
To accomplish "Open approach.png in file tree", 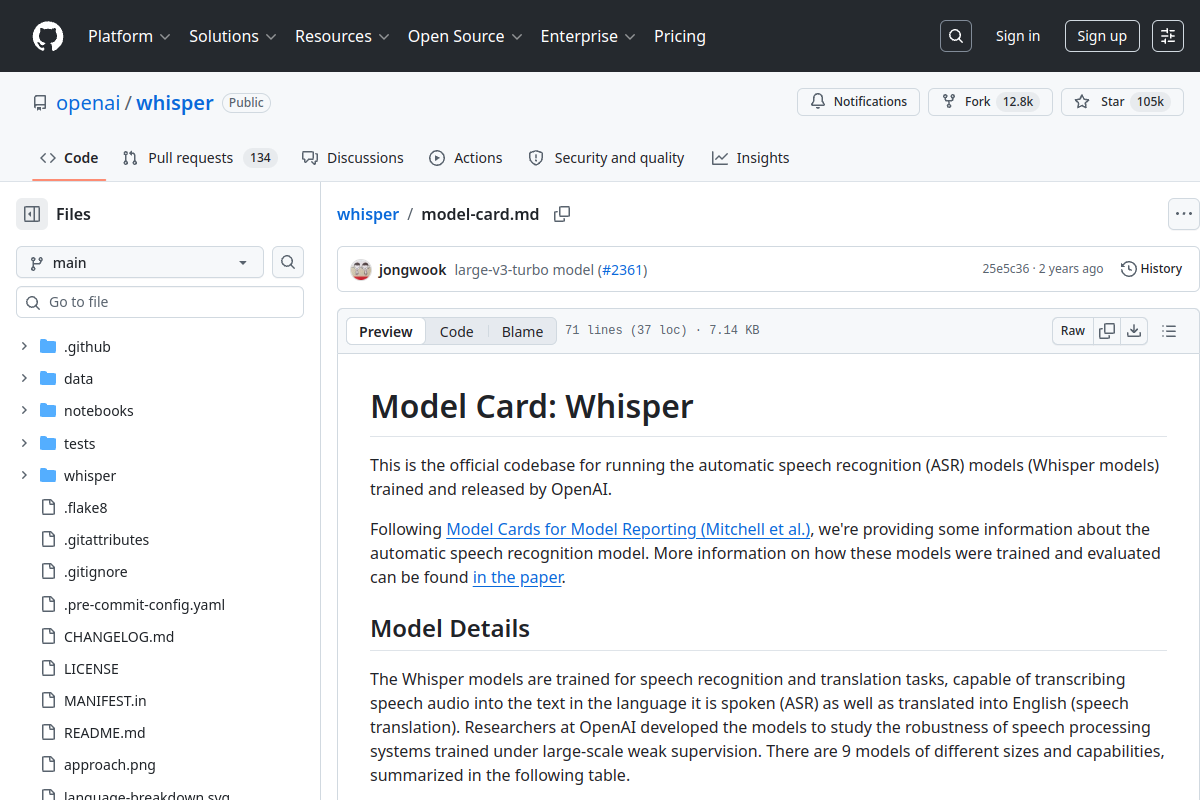I will coord(110,765).
